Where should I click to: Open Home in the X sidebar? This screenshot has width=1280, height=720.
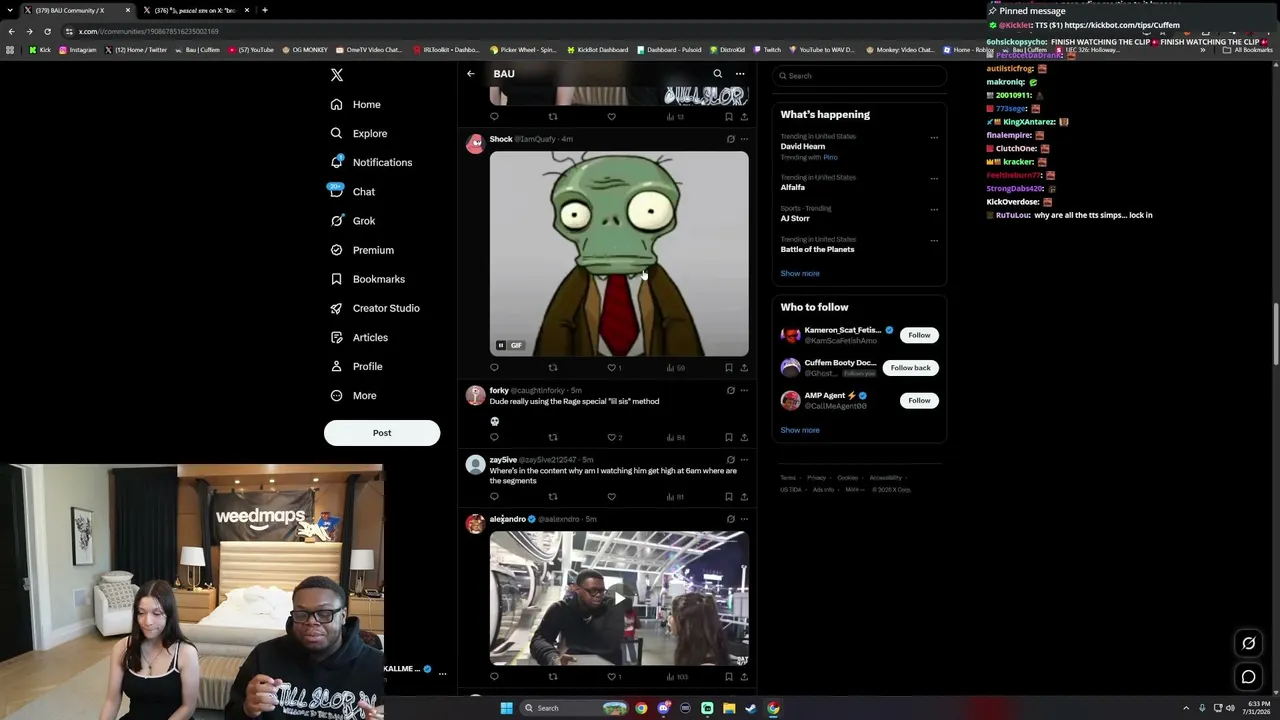click(x=355, y=104)
